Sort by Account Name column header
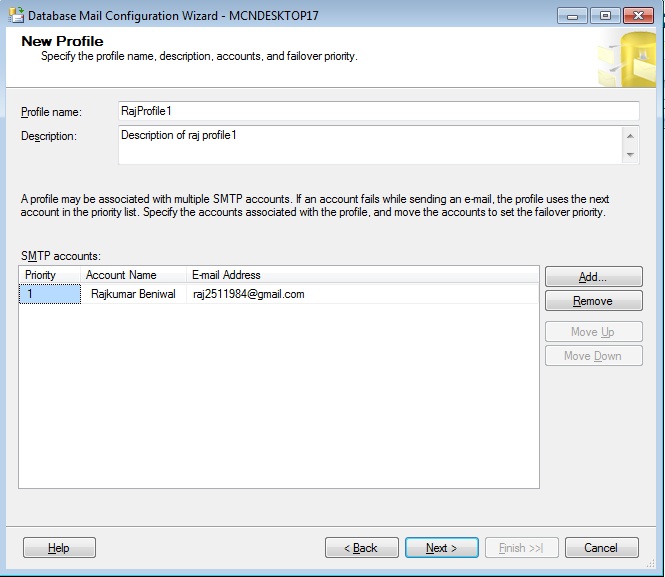The height and width of the screenshot is (577, 665). coord(134,275)
